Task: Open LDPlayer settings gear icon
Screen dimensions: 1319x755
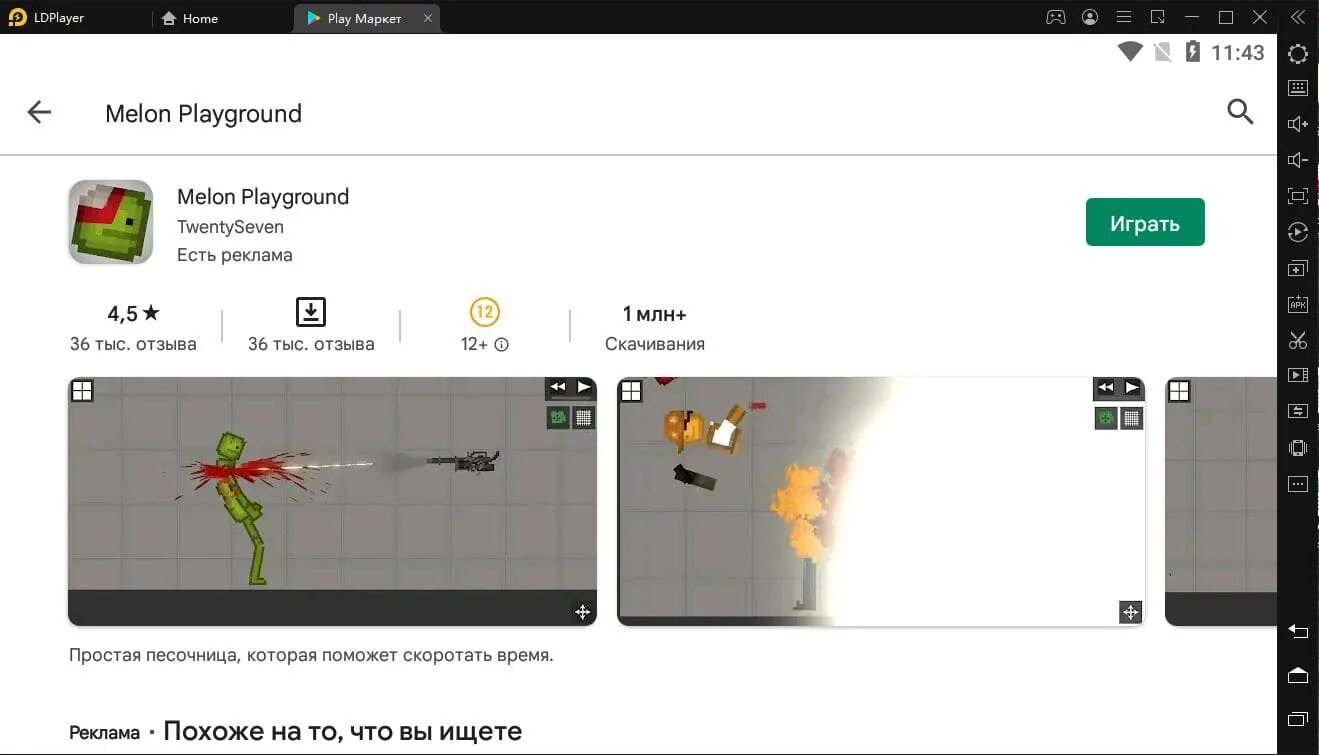Action: click(1298, 54)
